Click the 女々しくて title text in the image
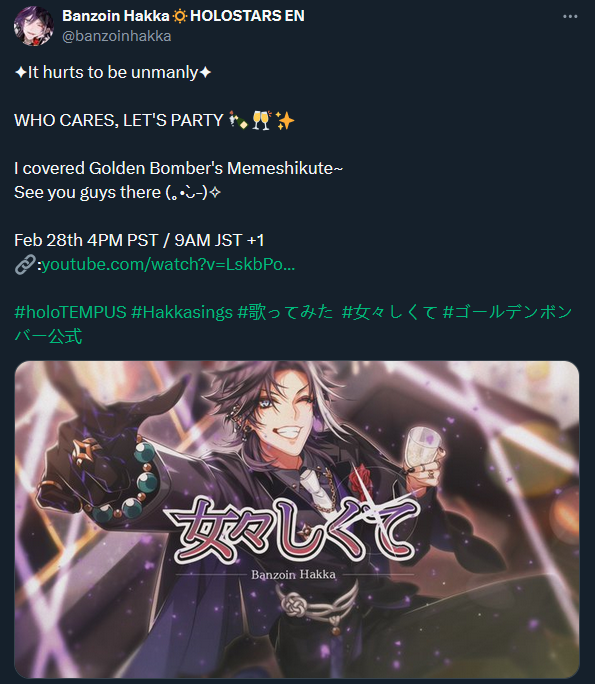Image resolution: width=595 pixels, height=684 pixels. (x=293, y=530)
